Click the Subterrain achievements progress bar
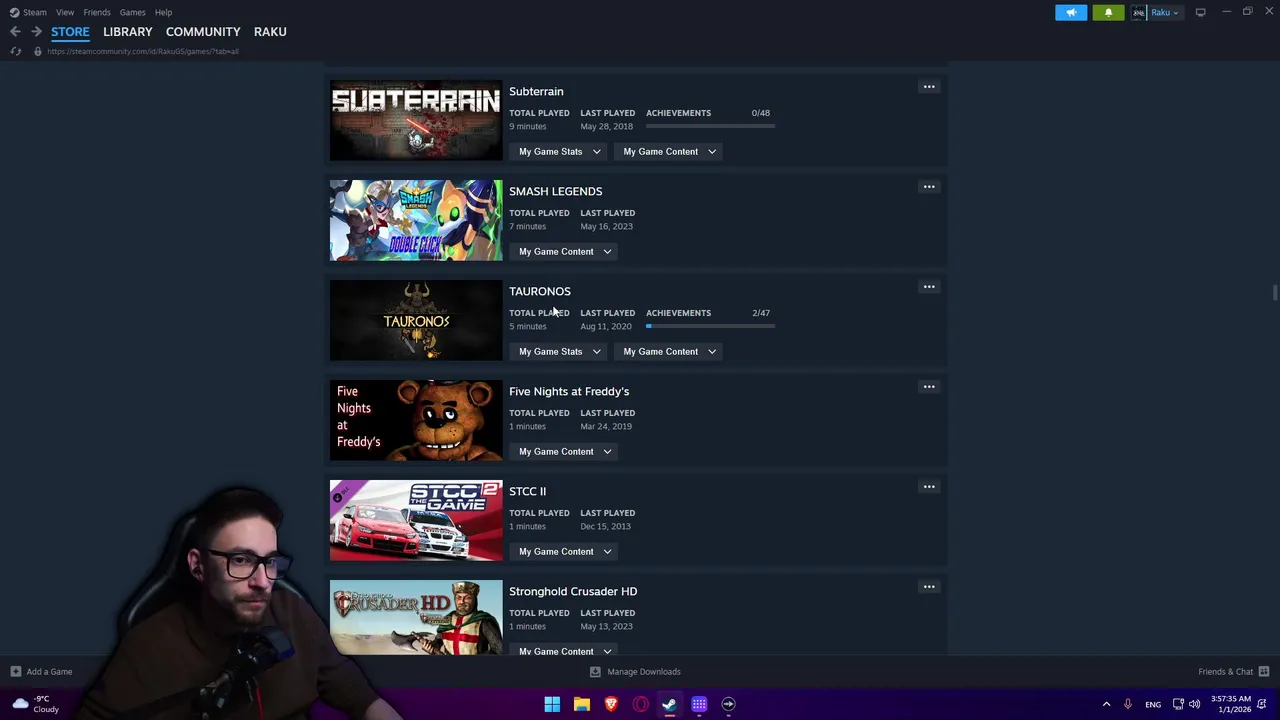Viewport: 1280px width, 720px height. (x=710, y=126)
